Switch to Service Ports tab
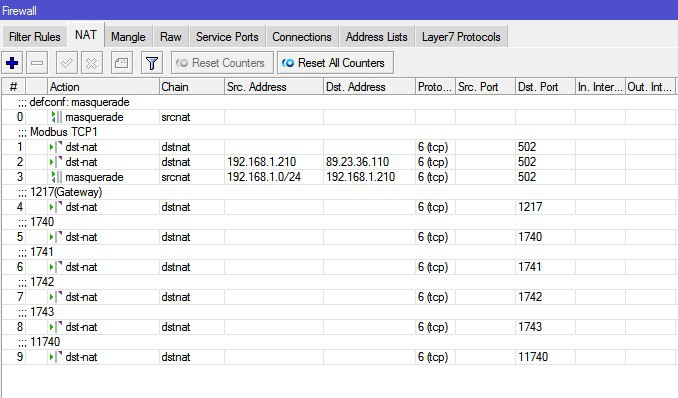678x398 pixels. [x=227, y=37]
